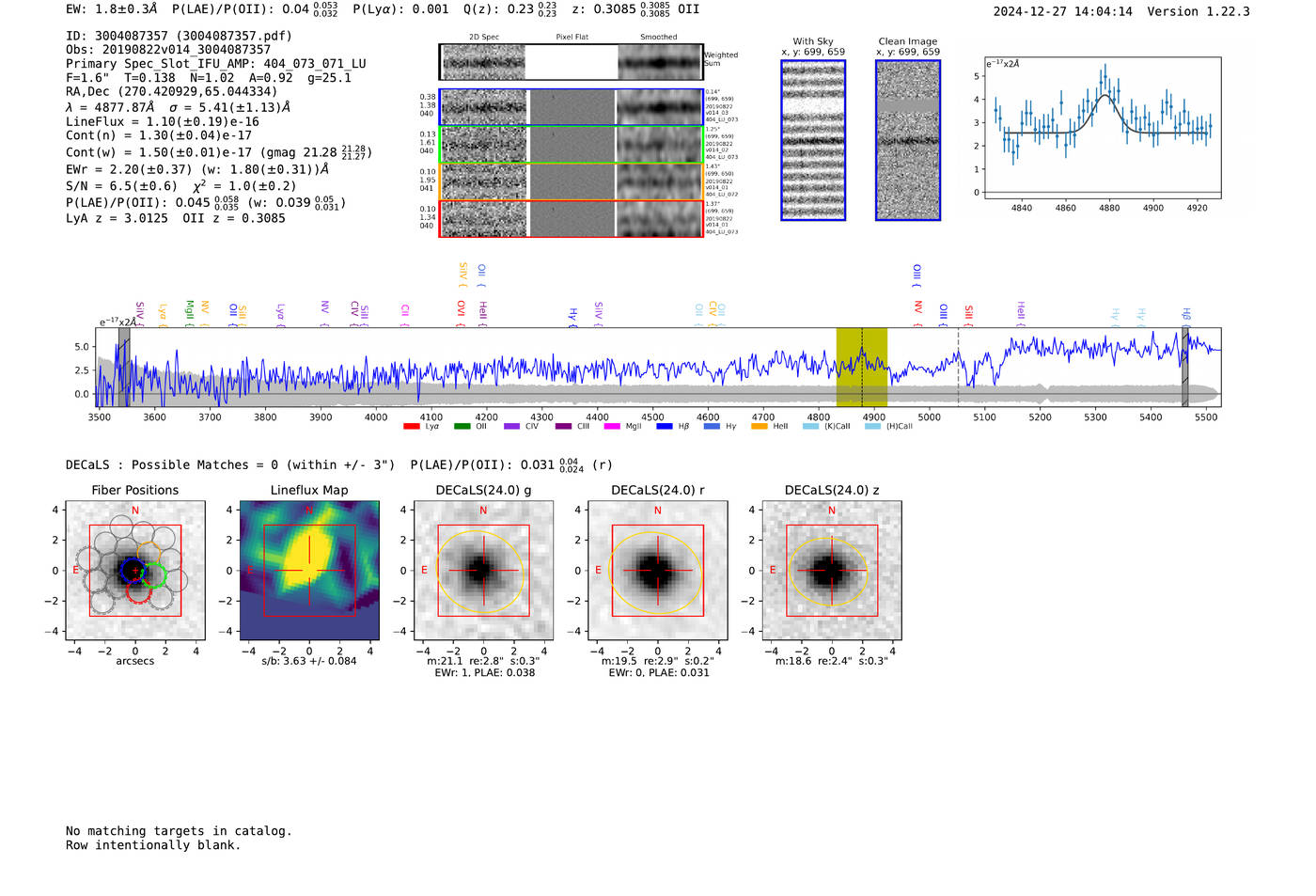Select the magenta MgII legend swatch
Image resolution: width=1316 pixels, height=896 pixels.
(612, 427)
